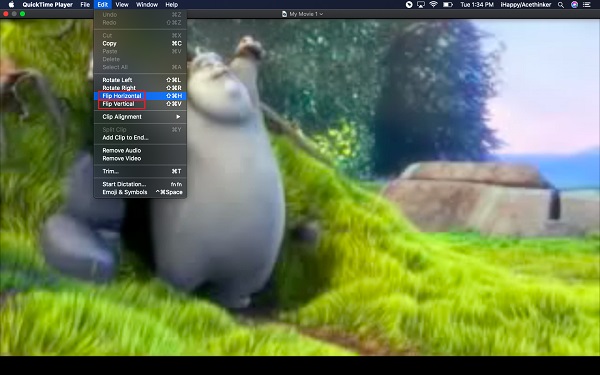
Task: Open the QuickTime Player app menu
Action: click(x=47, y=5)
